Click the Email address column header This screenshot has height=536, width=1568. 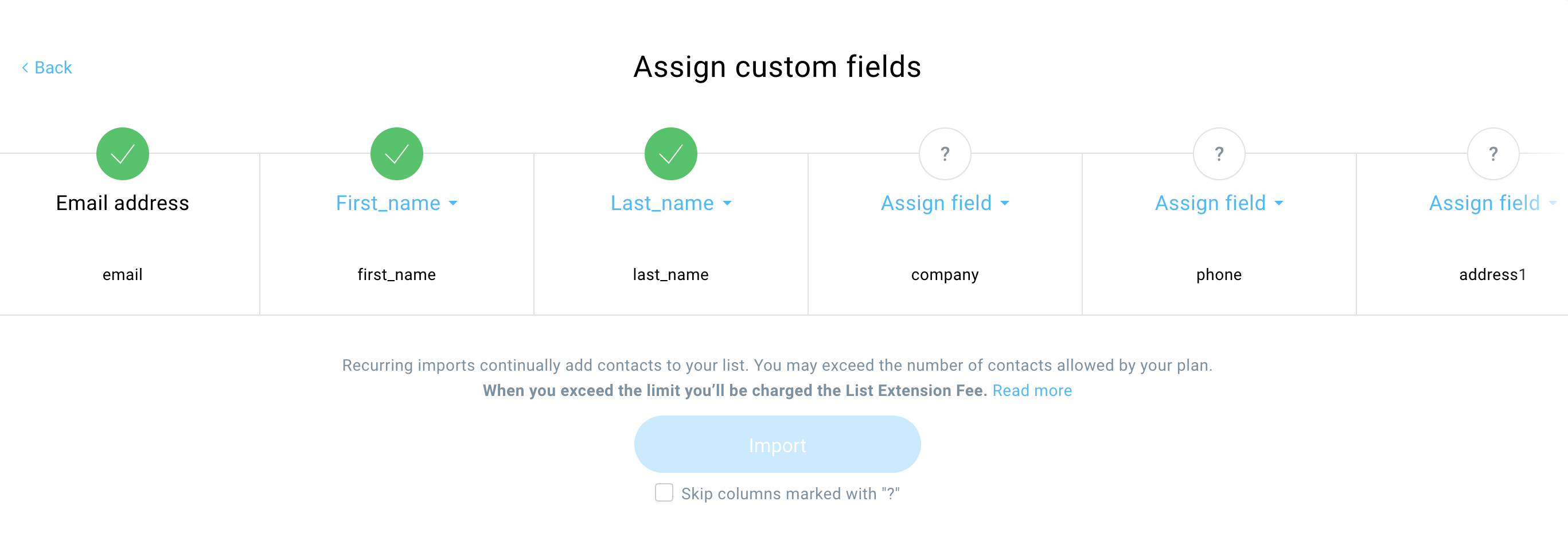[x=122, y=203]
